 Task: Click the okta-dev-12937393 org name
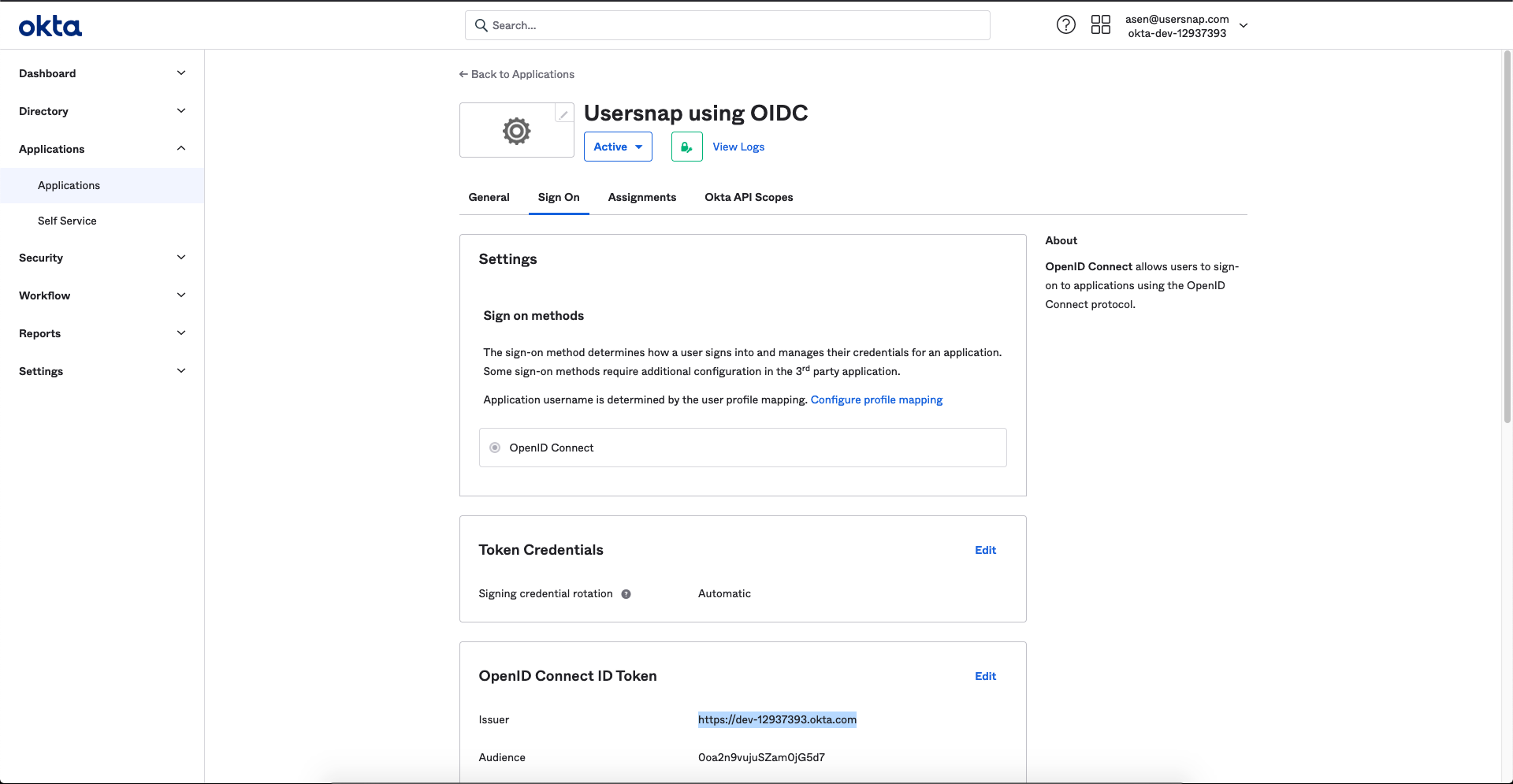[1177, 33]
